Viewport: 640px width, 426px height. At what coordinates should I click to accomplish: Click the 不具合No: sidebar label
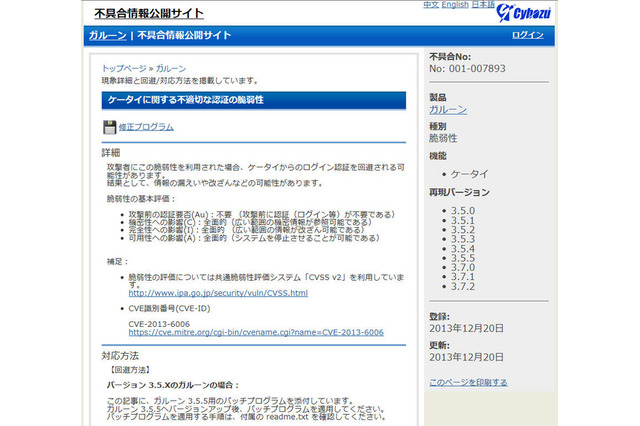(x=450, y=57)
